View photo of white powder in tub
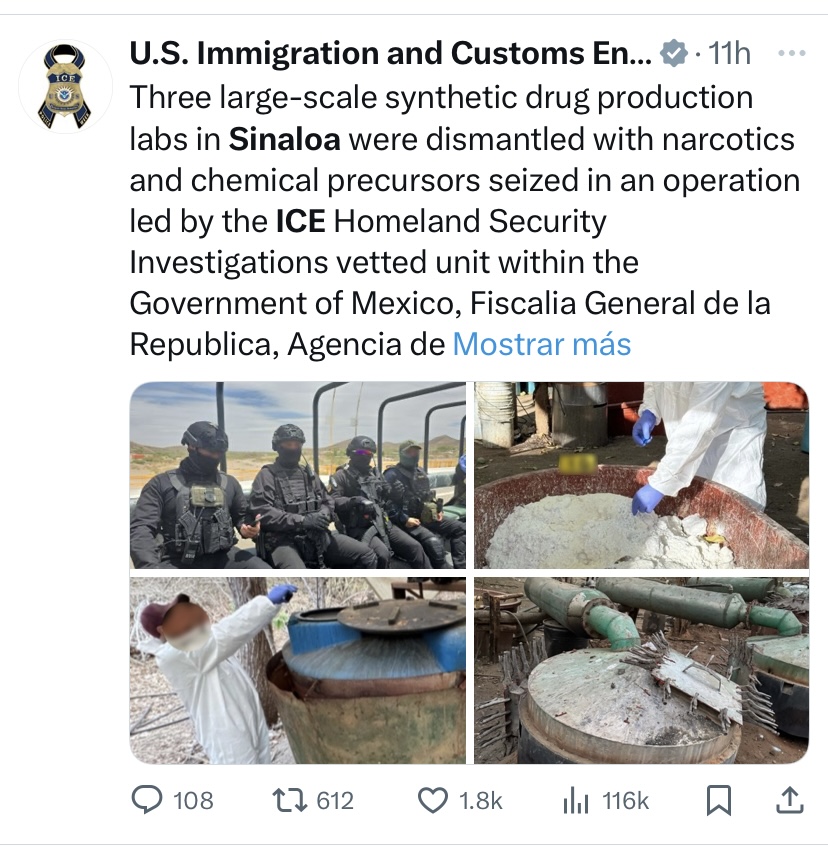 [x=641, y=475]
